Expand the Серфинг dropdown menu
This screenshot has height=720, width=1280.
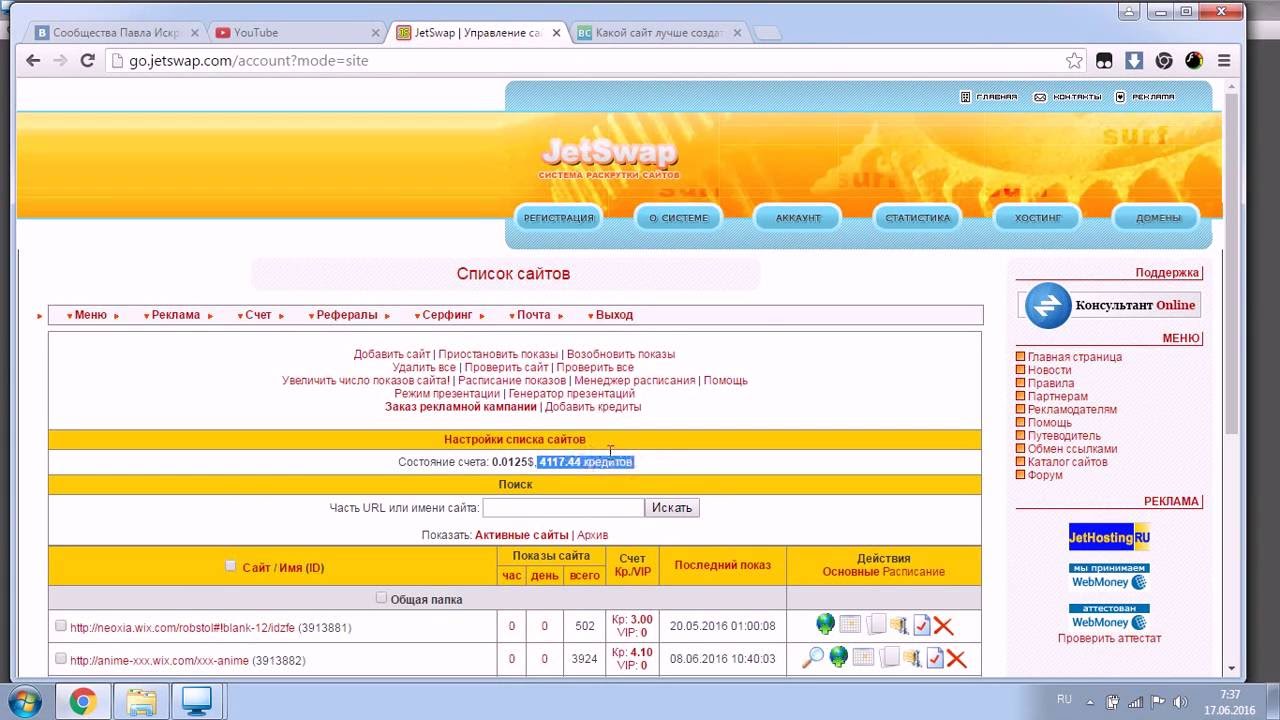point(449,315)
